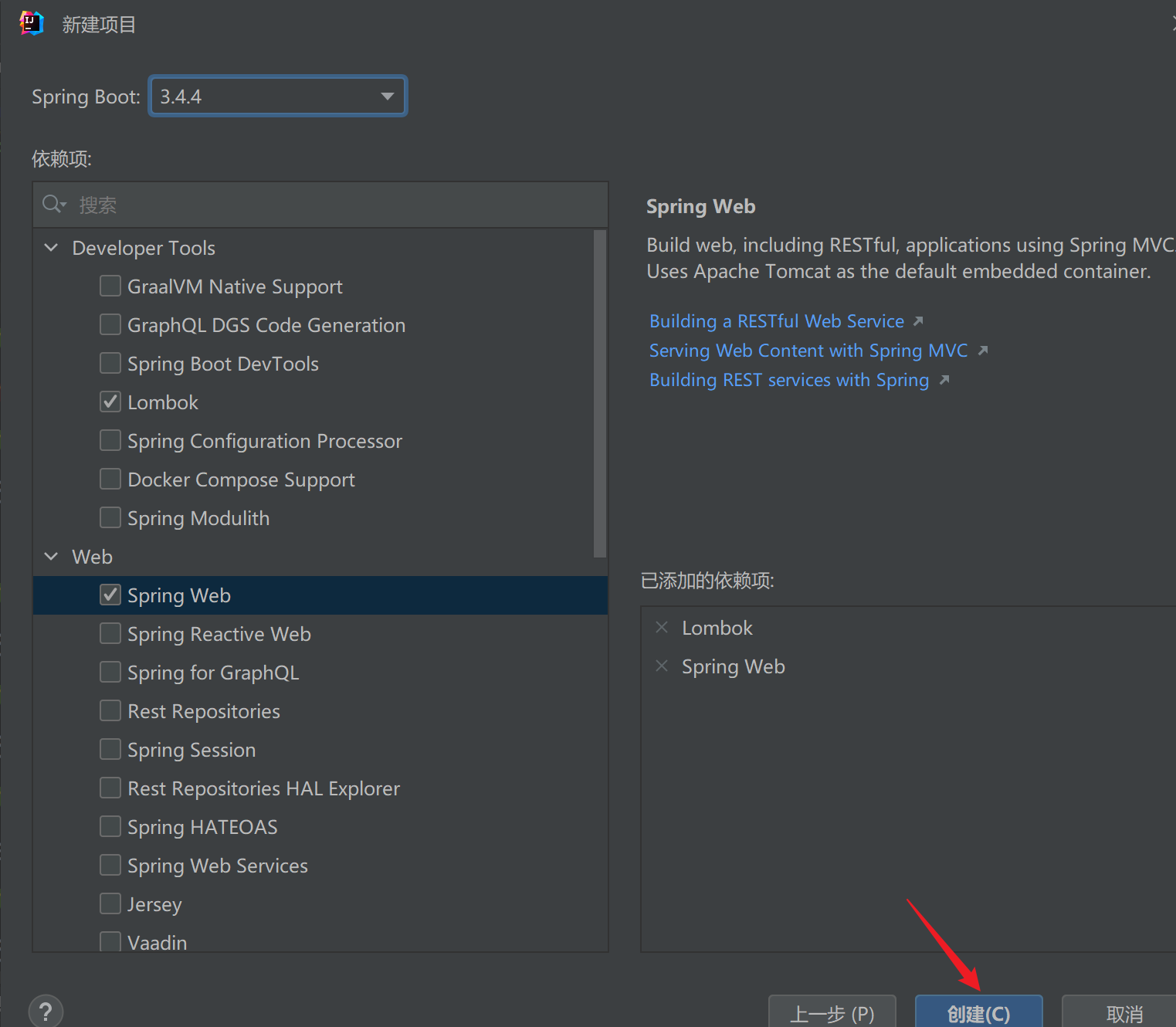The image size is (1176, 1027).
Task: Enable Spring Boot DevTools checkbox
Action: coord(110,363)
